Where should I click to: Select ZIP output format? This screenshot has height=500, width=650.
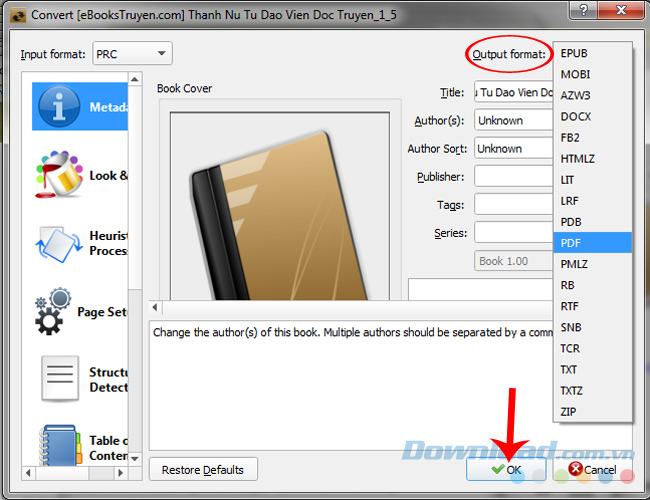(592, 412)
